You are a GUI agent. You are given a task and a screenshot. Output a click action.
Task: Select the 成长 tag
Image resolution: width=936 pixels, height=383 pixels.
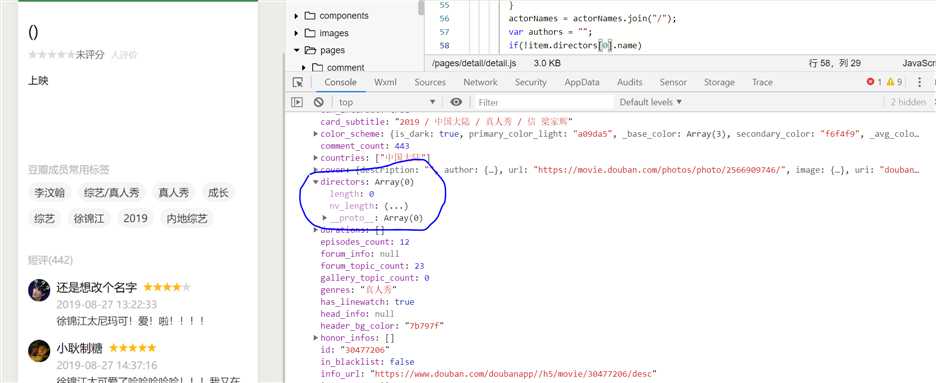tap(218, 193)
